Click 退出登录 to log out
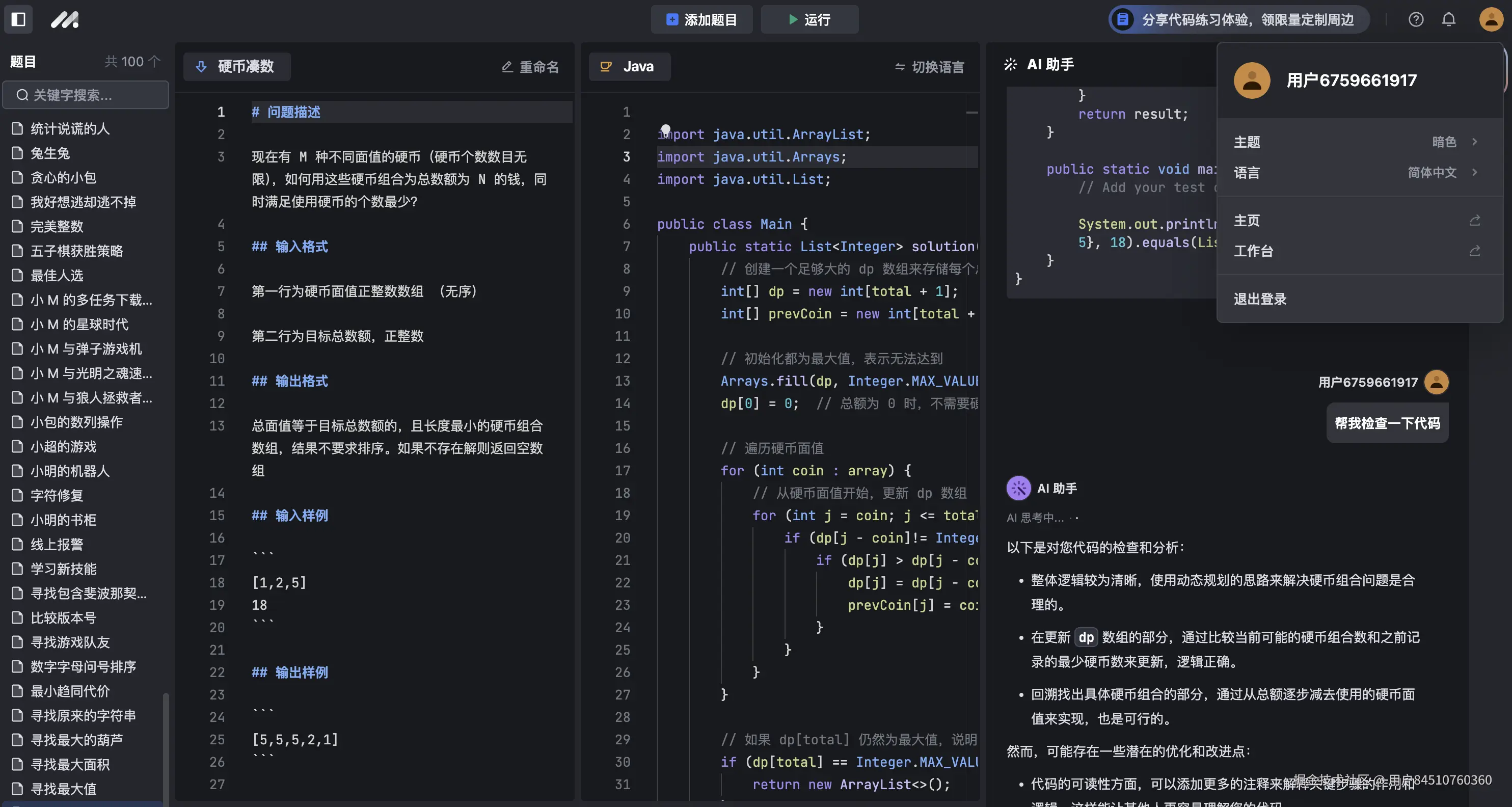 [x=1260, y=300]
